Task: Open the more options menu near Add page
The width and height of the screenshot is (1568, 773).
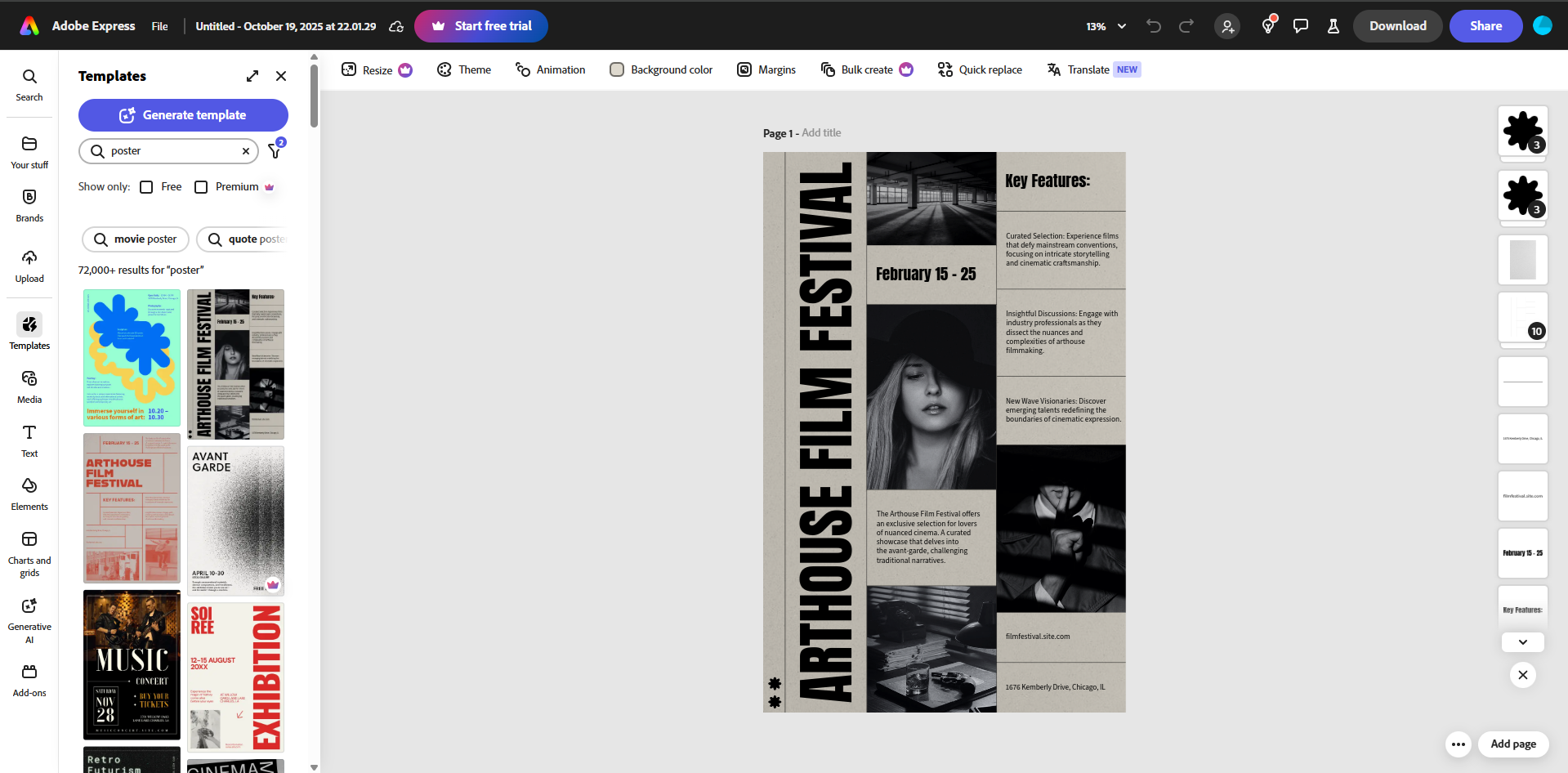Action: [x=1458, y=744]
